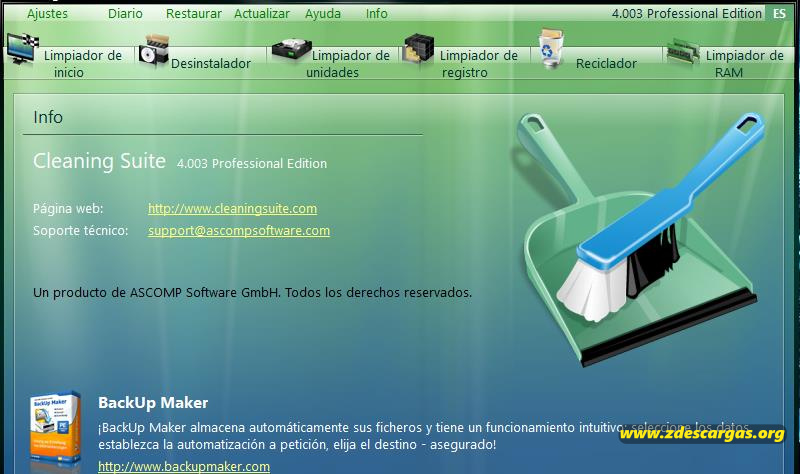Open the Ayuda menu
This screenshot has height=474, width=800.
click(x=323, y=14)
